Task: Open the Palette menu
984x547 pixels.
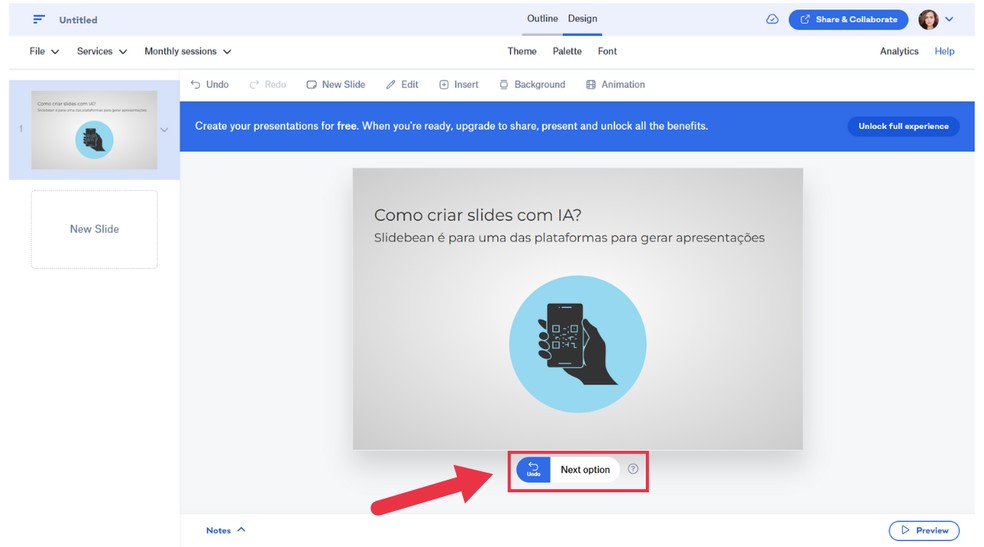Action: point(567,51)
